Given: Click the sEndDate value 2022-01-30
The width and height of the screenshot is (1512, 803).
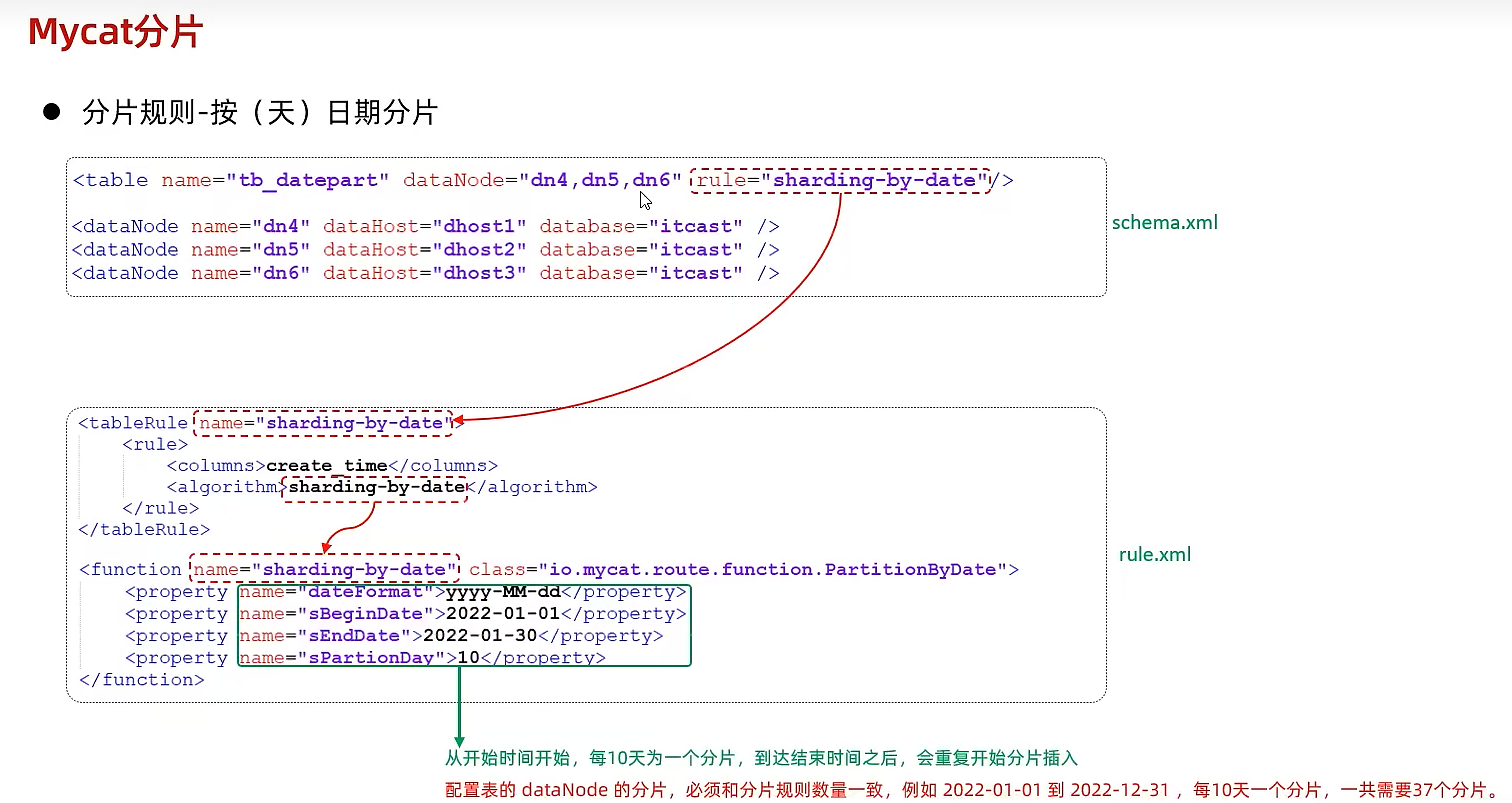Looking at the screenshot, I should [x=481, y=636].
